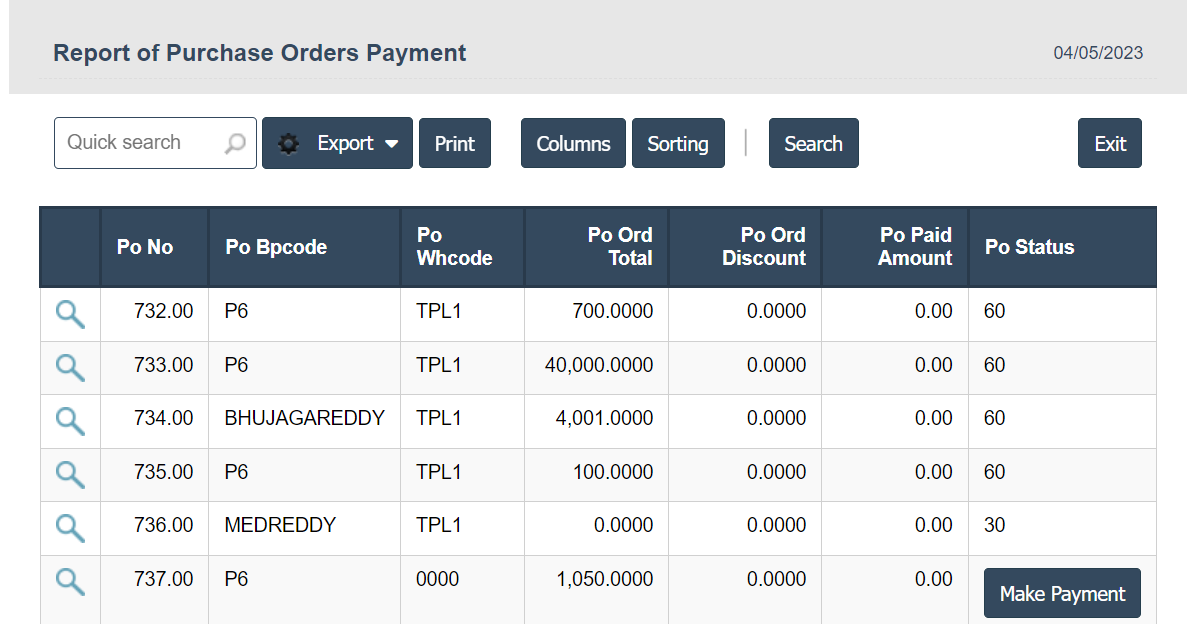
Task: Click the Po Ord Total column header
Action: point(620,247)
